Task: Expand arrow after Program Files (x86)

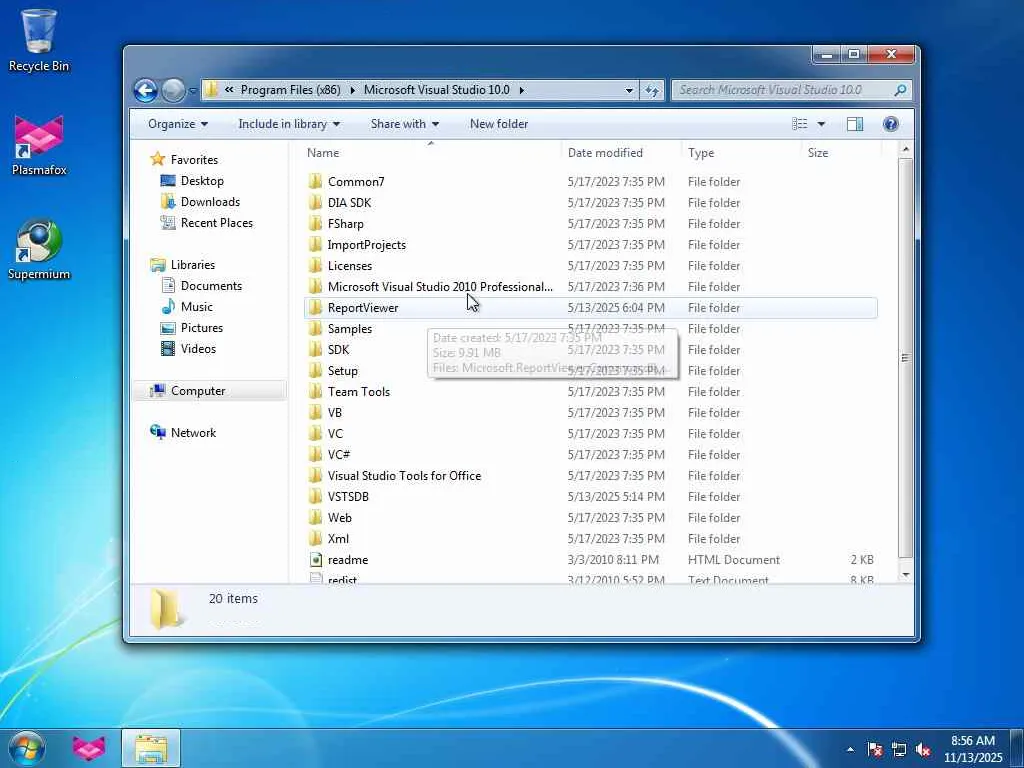Action: pos(353,90)
